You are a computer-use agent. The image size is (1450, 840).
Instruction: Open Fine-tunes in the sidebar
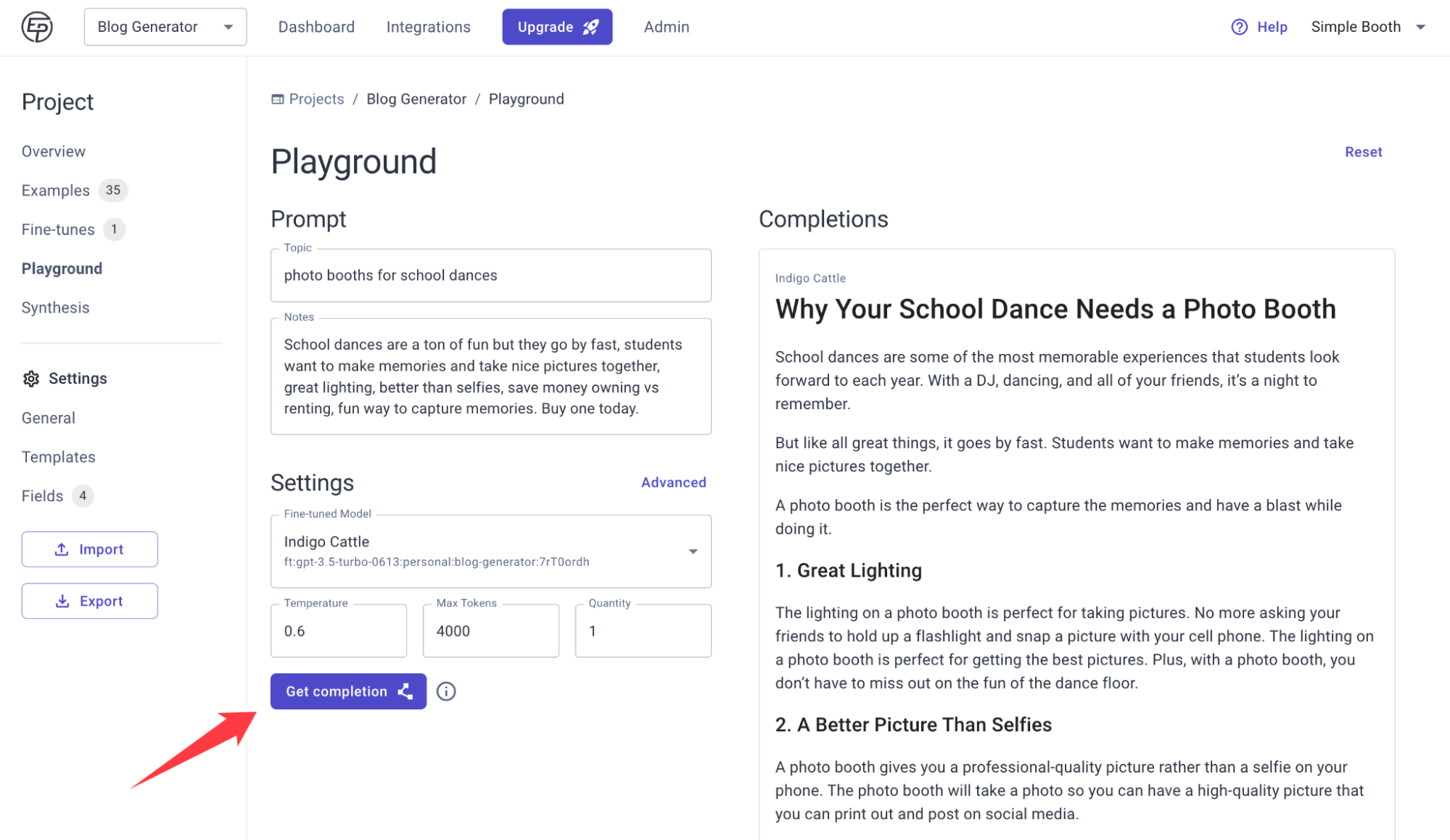(58, 229)
